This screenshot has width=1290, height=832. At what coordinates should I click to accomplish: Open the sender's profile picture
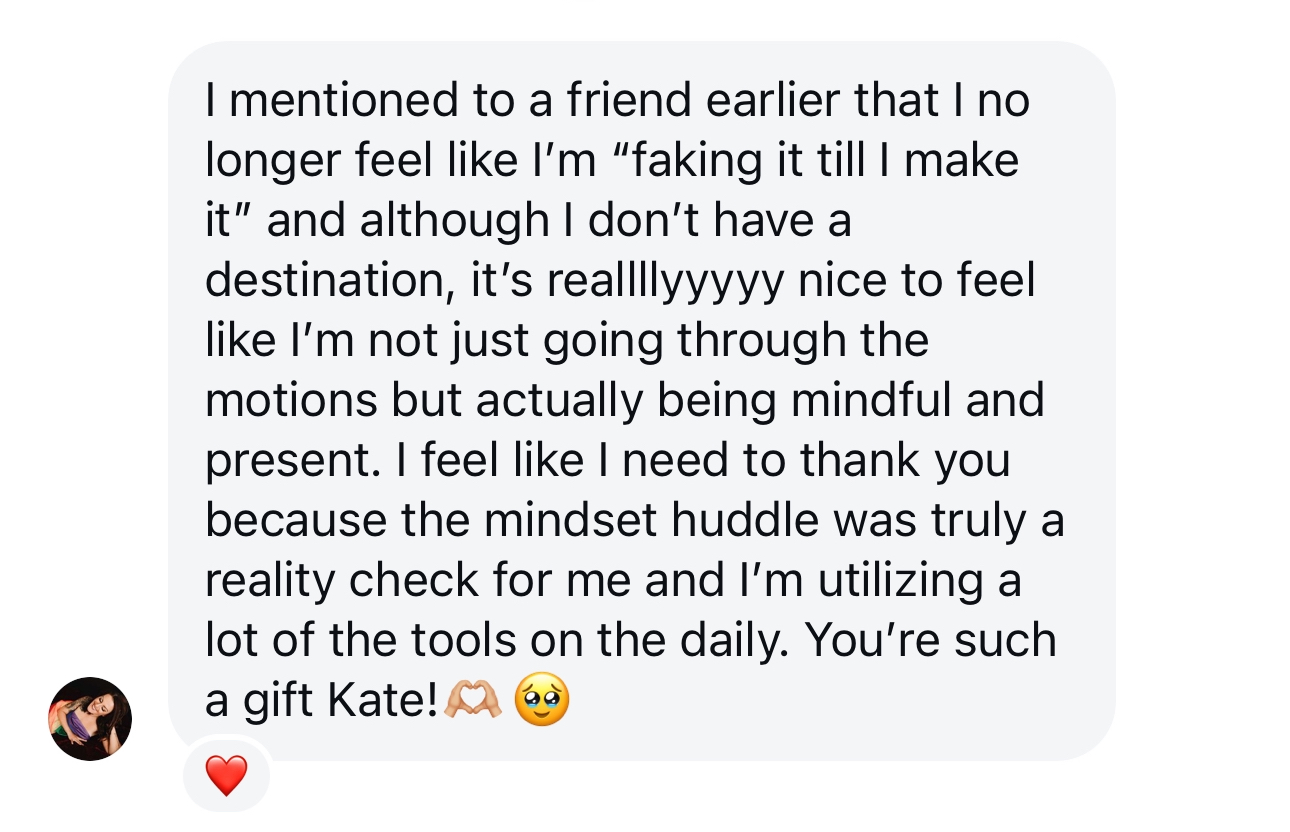pos(90,719)
